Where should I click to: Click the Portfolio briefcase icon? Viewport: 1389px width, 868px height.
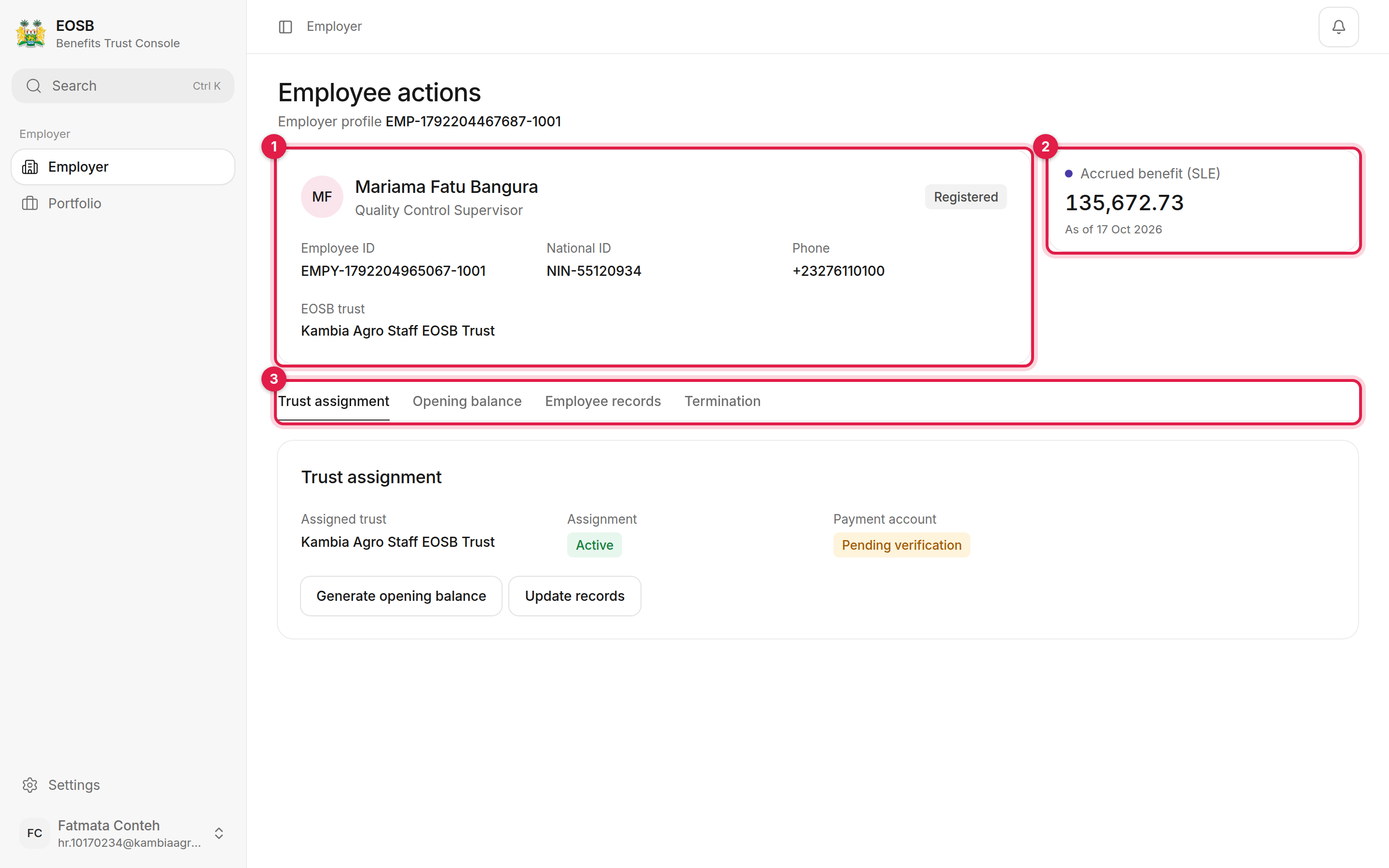(x=30, y=203)
